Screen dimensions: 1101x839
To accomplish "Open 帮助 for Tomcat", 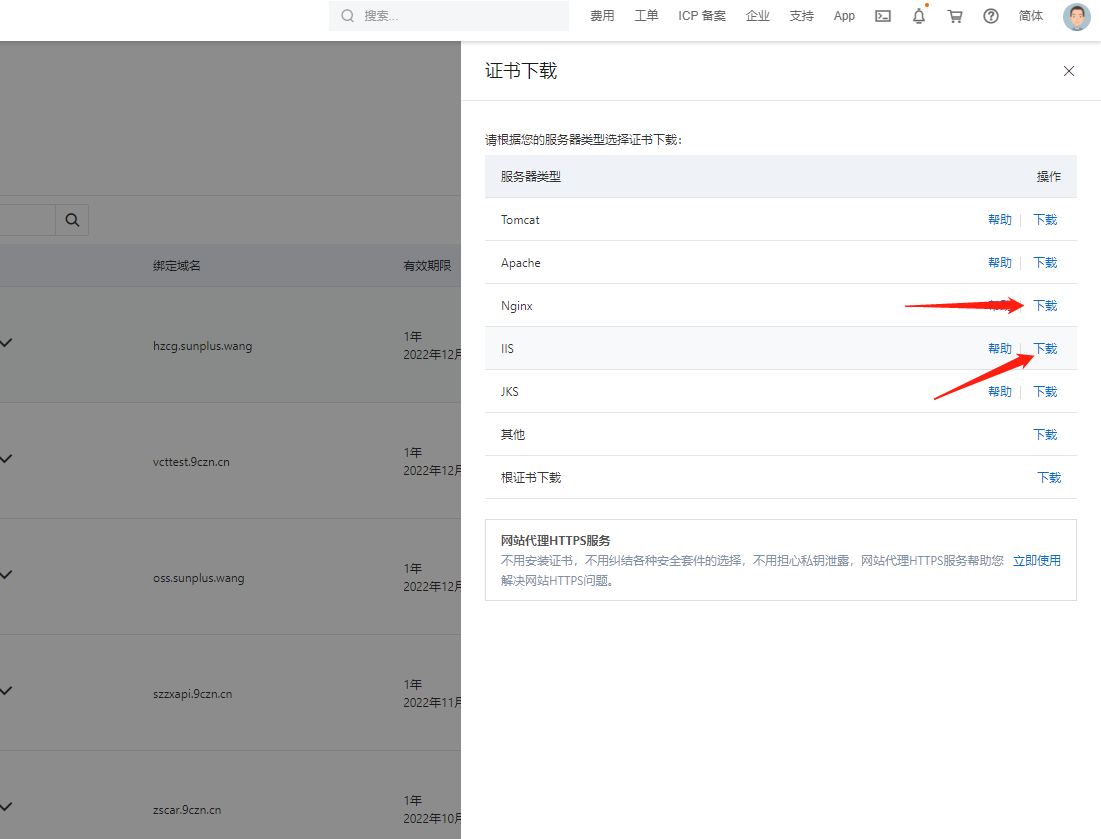I will [999, 220].
